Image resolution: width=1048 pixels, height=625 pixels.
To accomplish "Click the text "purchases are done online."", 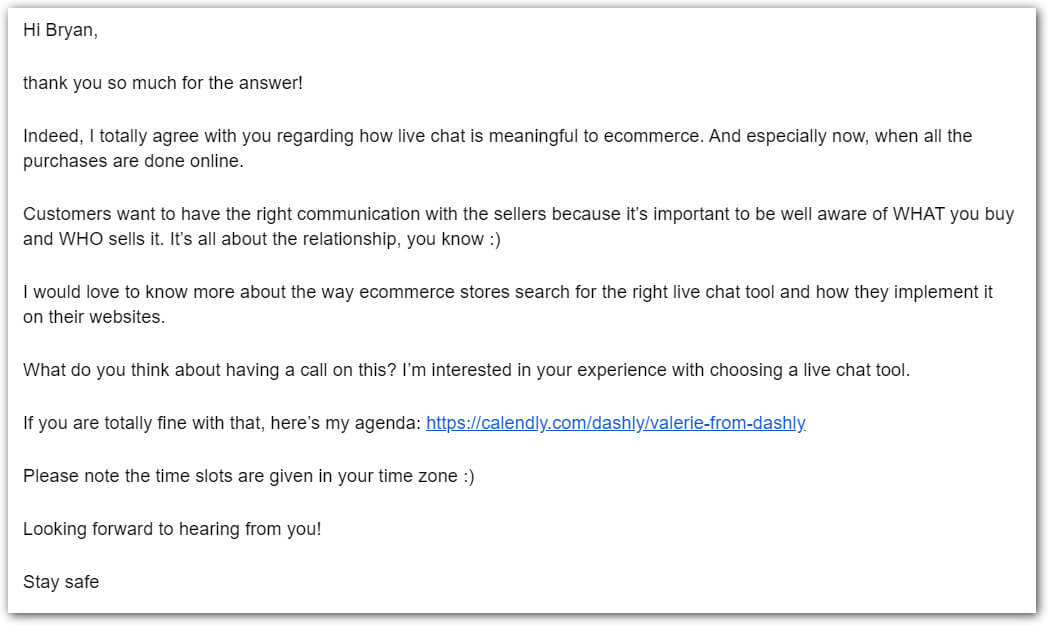I will click(132, 160).
